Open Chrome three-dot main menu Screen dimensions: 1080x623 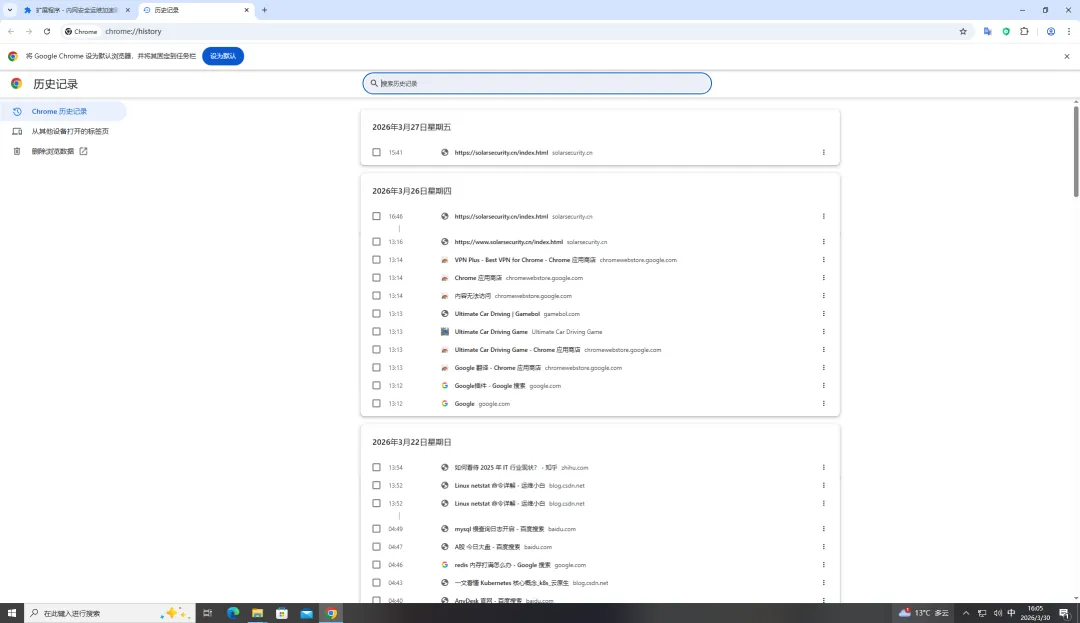[x=1068, y=31]
